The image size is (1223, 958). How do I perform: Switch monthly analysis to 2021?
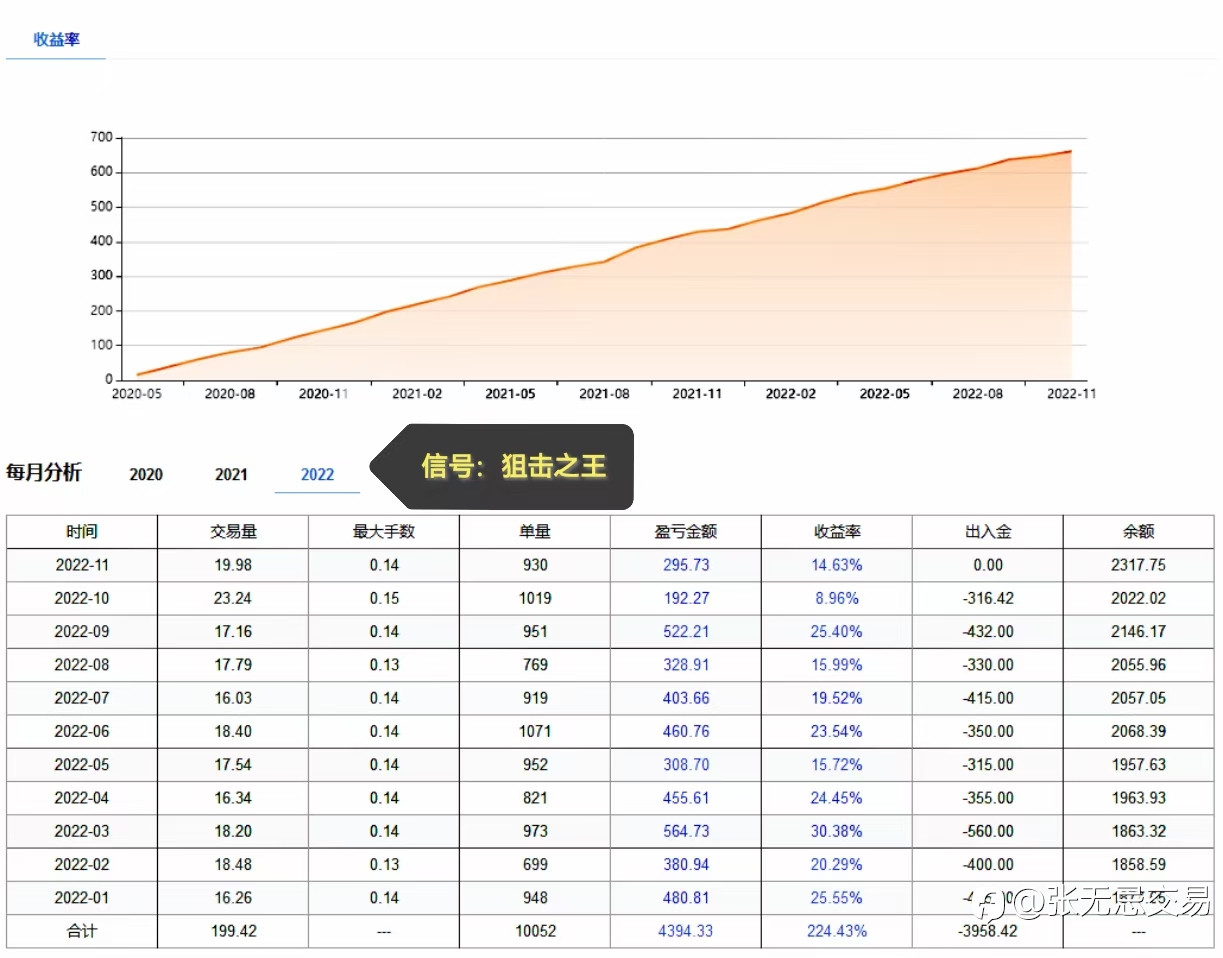[231, 475]
